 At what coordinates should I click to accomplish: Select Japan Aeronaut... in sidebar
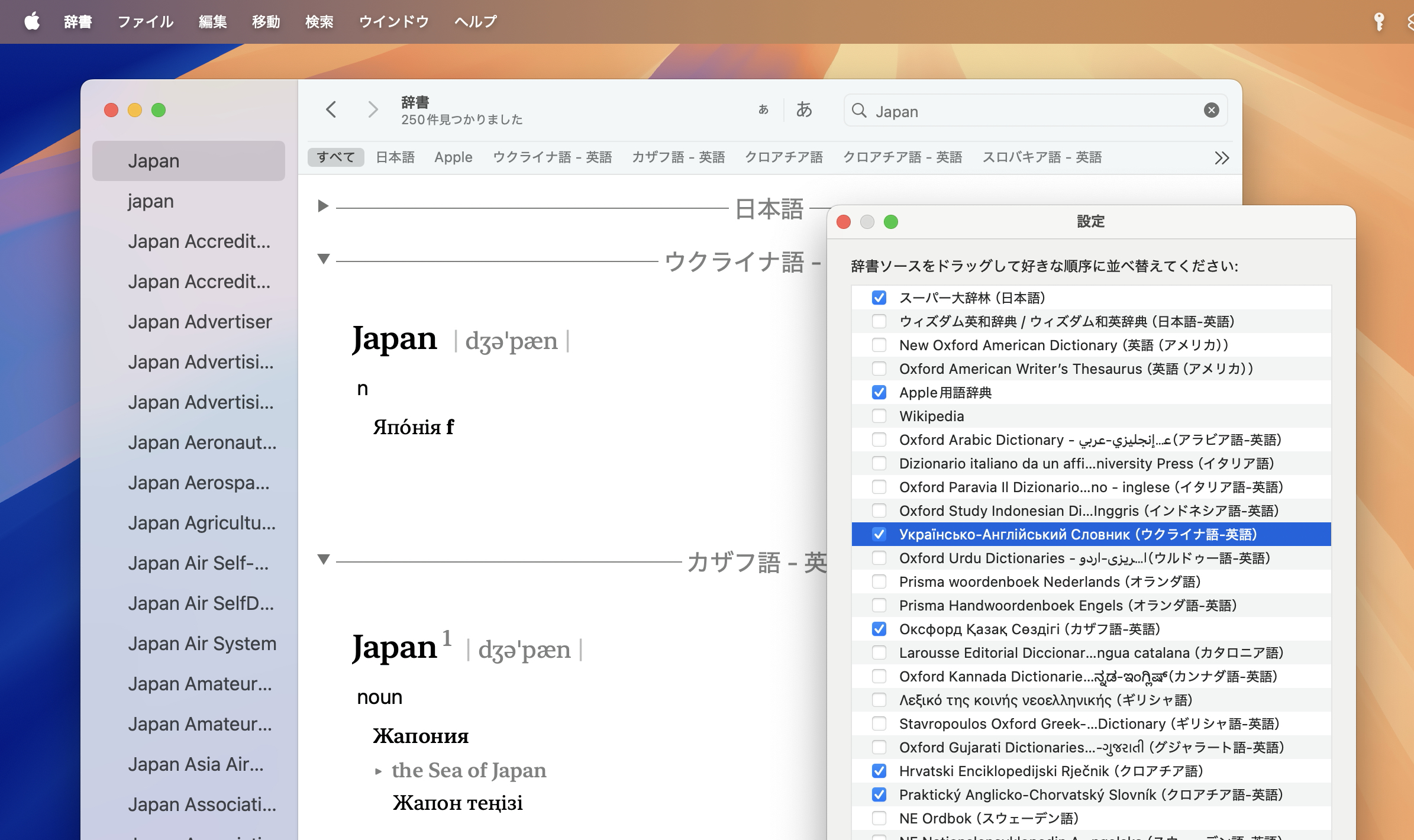pyautogui.click(x=189, y=442)
